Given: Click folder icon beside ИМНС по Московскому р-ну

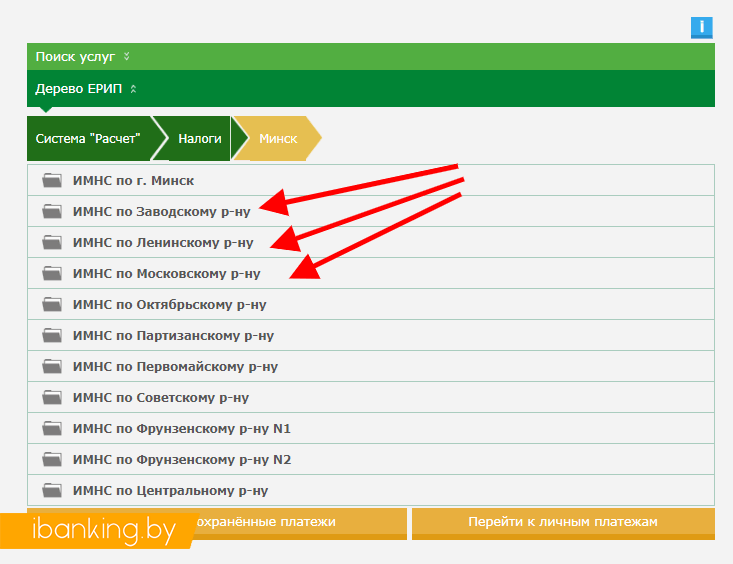Looking at the screenshot, I should click(x=52, y=274).
